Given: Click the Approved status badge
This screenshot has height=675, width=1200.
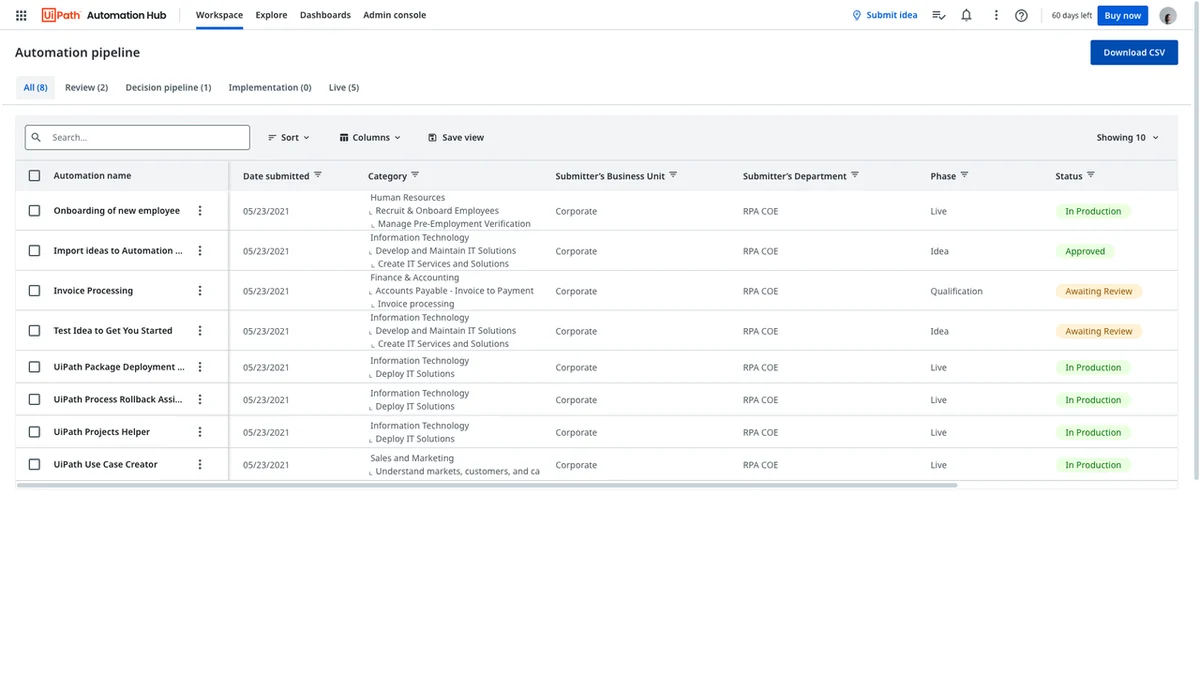Looking at the screenshot, I should [1085, 251].
